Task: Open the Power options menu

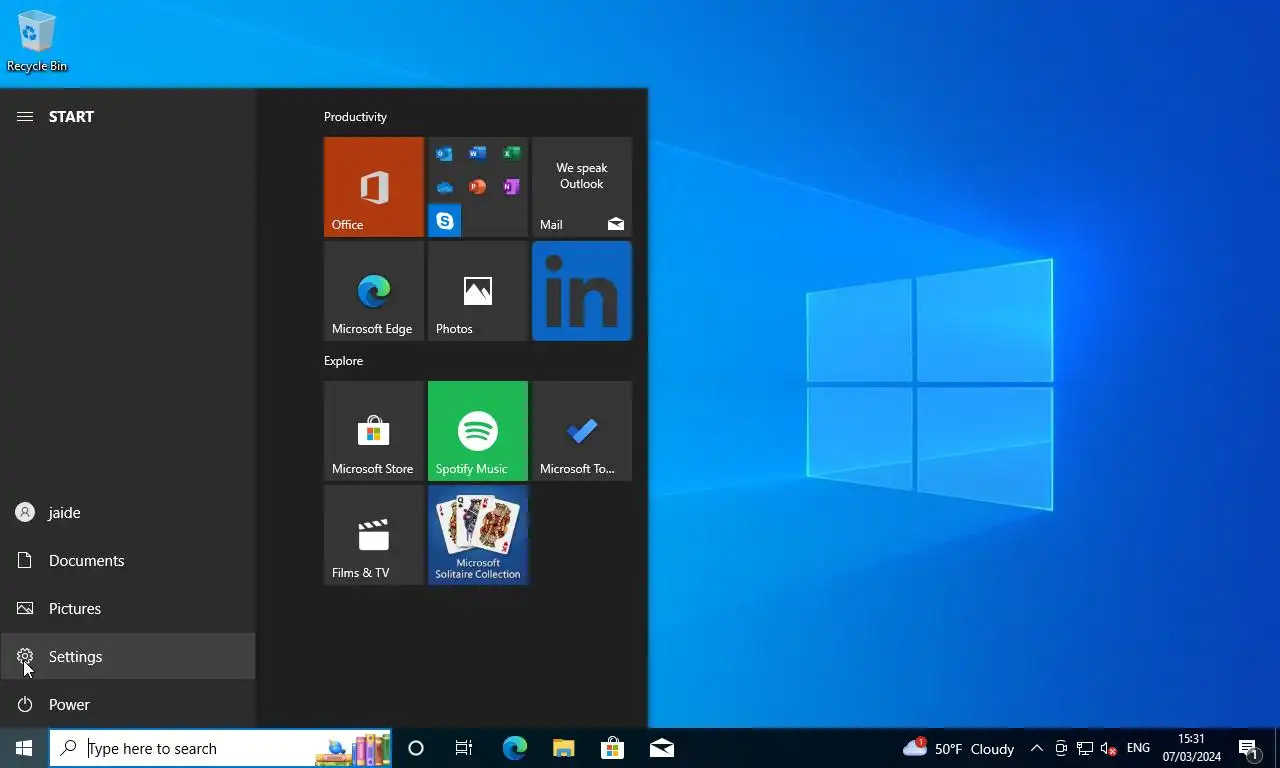Action: pos(128,705)
